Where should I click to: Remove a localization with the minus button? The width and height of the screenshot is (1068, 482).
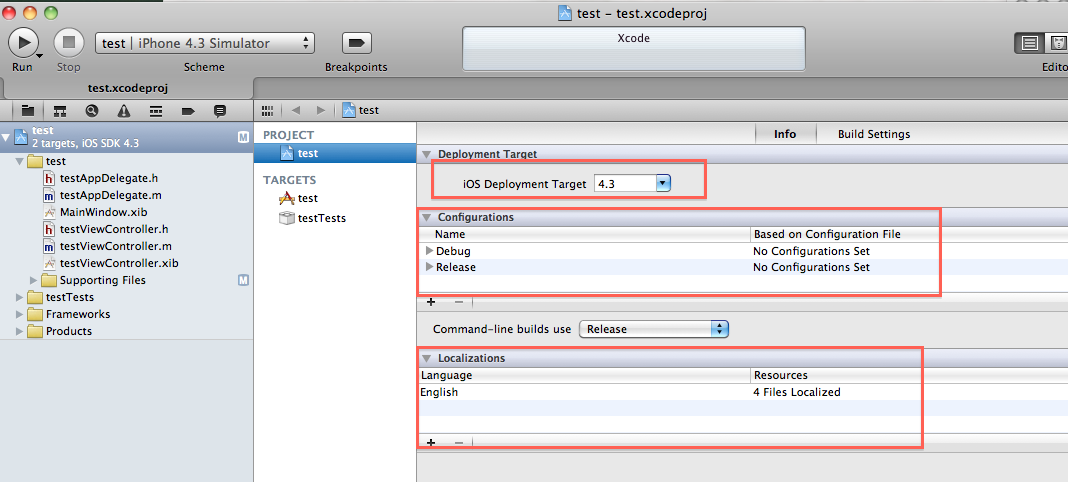(x=458, y=443)
